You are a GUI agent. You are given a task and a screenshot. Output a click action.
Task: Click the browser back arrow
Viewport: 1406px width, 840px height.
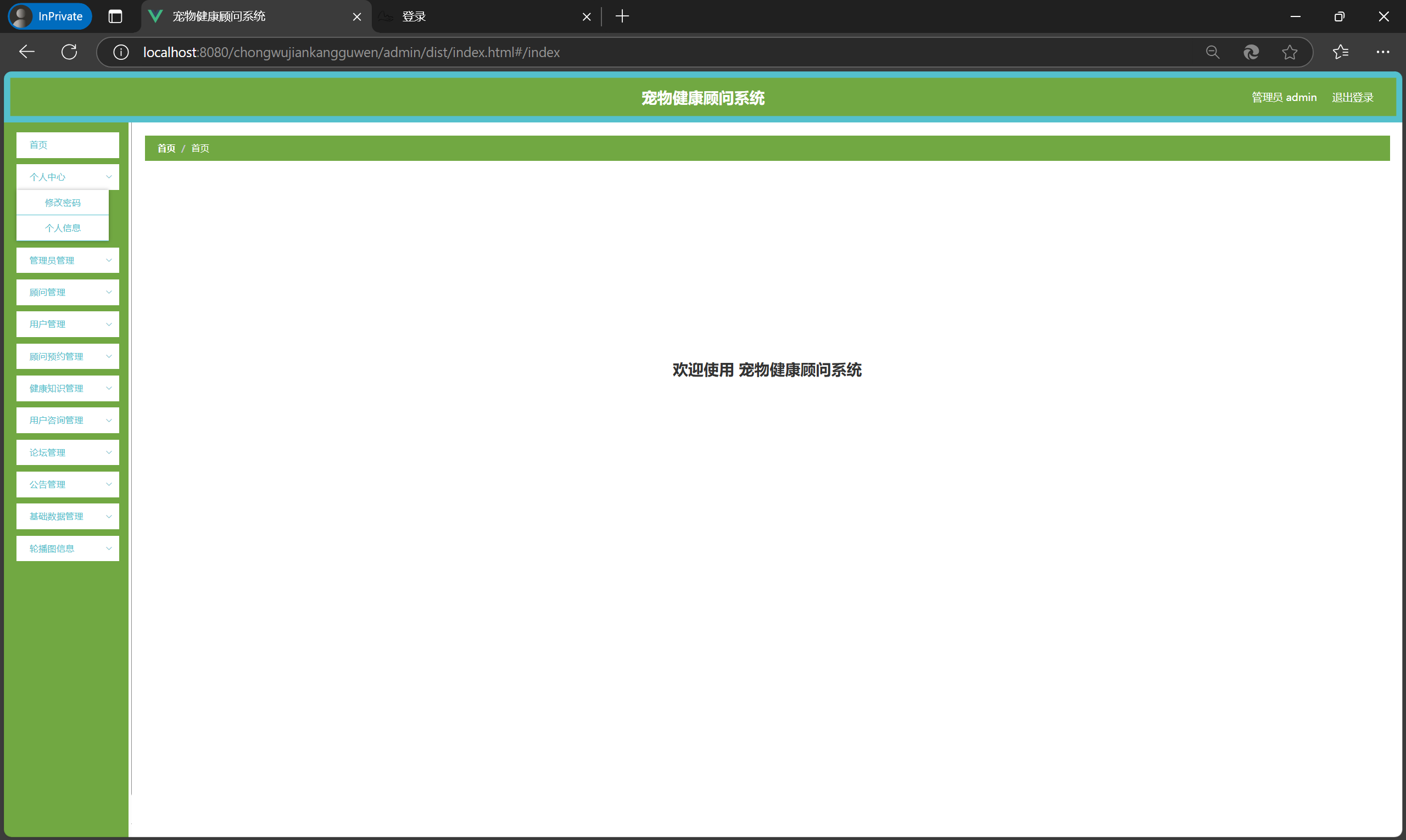(26, 52)
